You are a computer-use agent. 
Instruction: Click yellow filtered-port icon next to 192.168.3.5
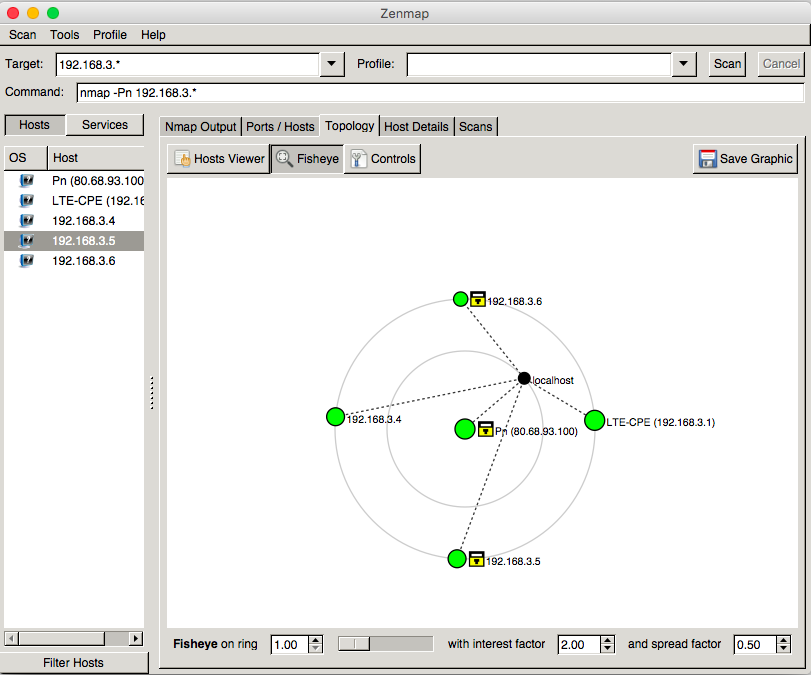tap(476, 559)
